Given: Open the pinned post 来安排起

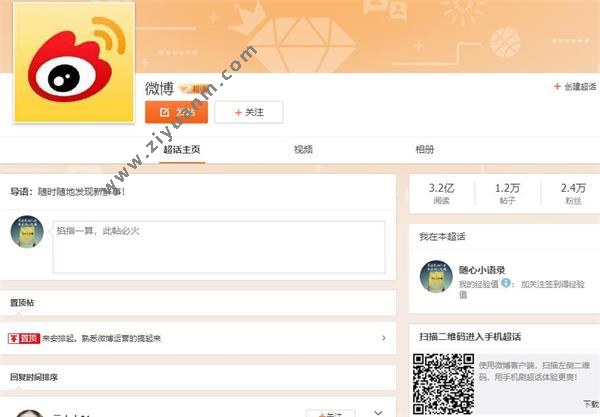Looking at the screenshot, I should click(102, 338).
